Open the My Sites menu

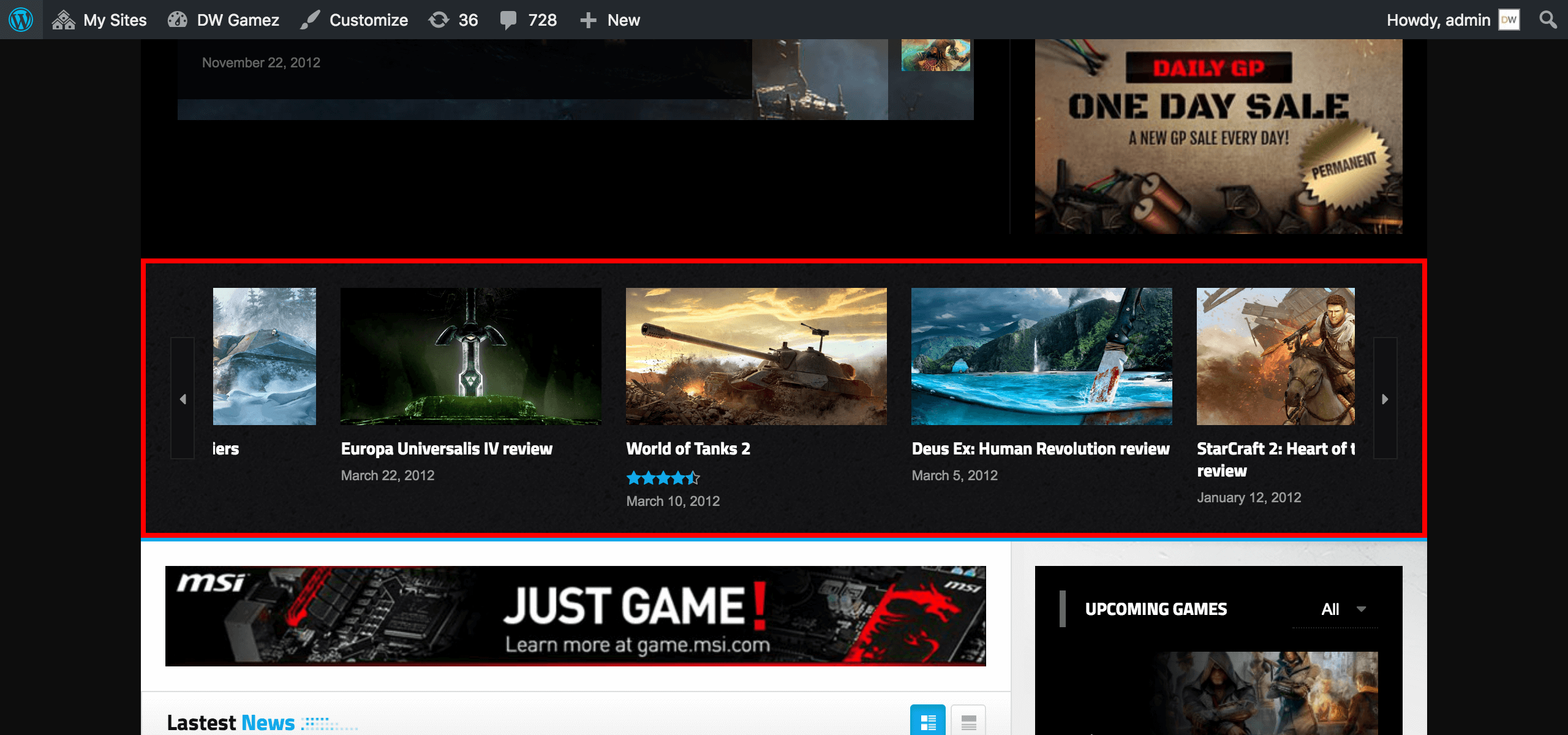click(99, 20)
